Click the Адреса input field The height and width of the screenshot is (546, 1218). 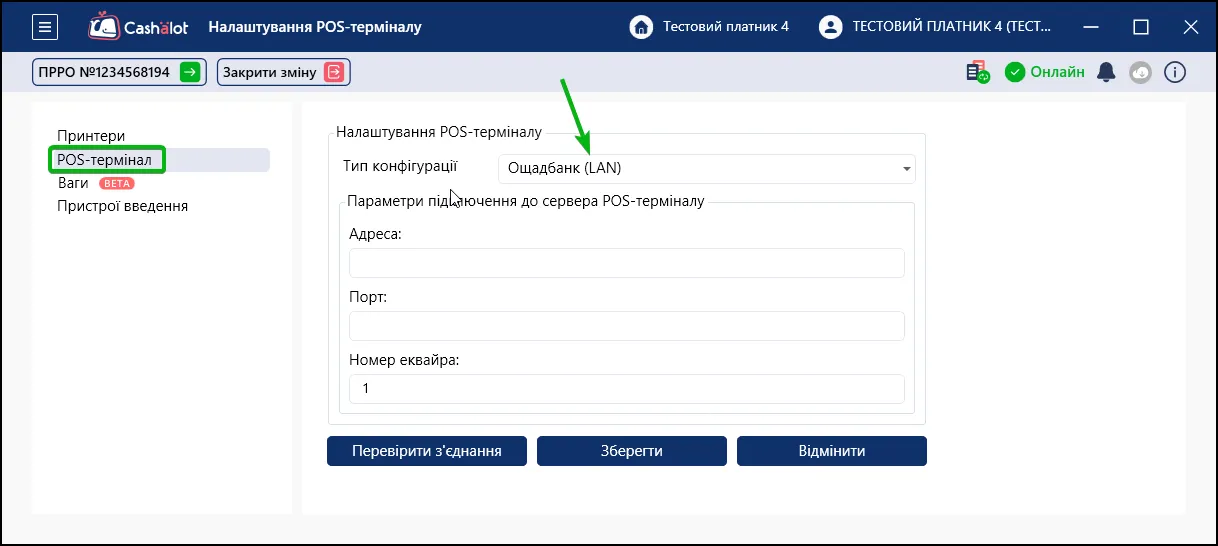(x=626, y=263)
